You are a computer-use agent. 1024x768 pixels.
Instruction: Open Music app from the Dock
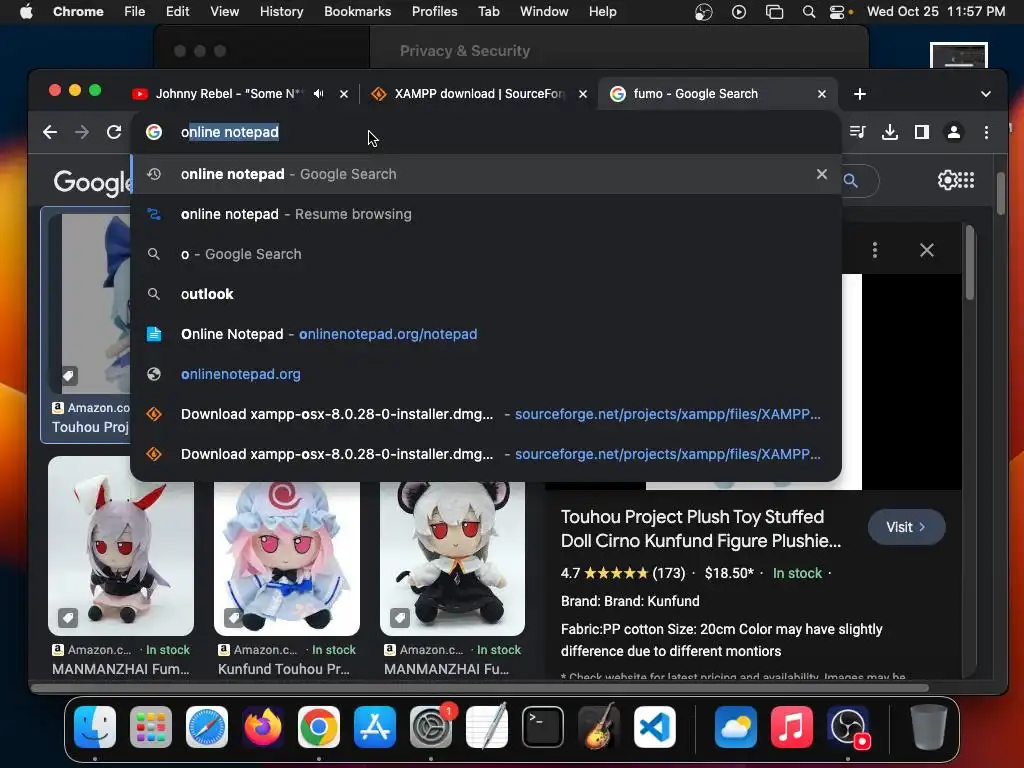coord(792,727)
